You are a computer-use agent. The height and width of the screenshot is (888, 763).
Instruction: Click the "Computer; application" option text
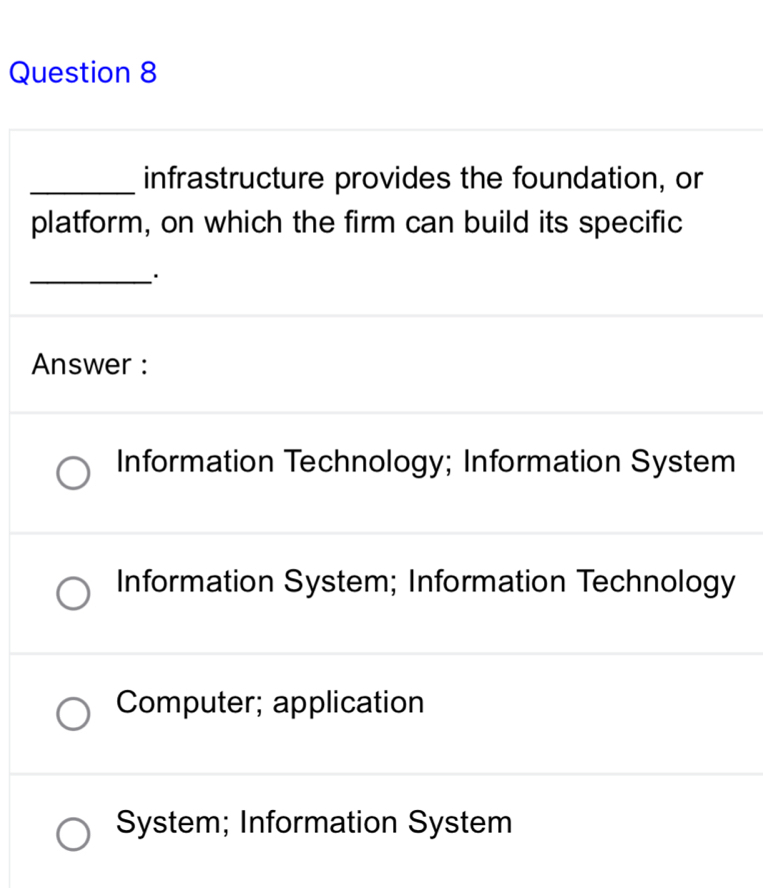pyautogui.click(x=270, y=702)
